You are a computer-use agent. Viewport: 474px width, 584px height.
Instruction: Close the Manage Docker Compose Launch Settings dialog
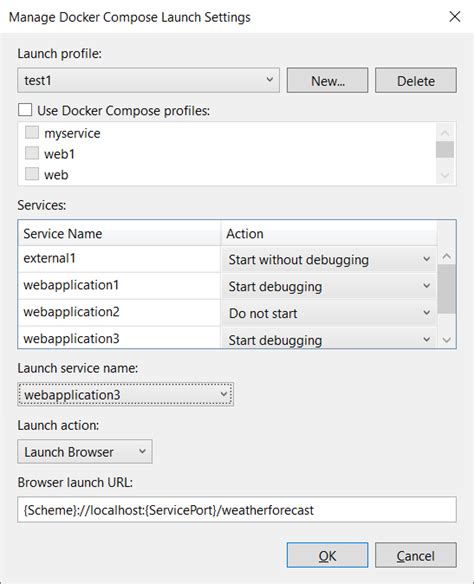pyautogui.click(x=455, y=17)
